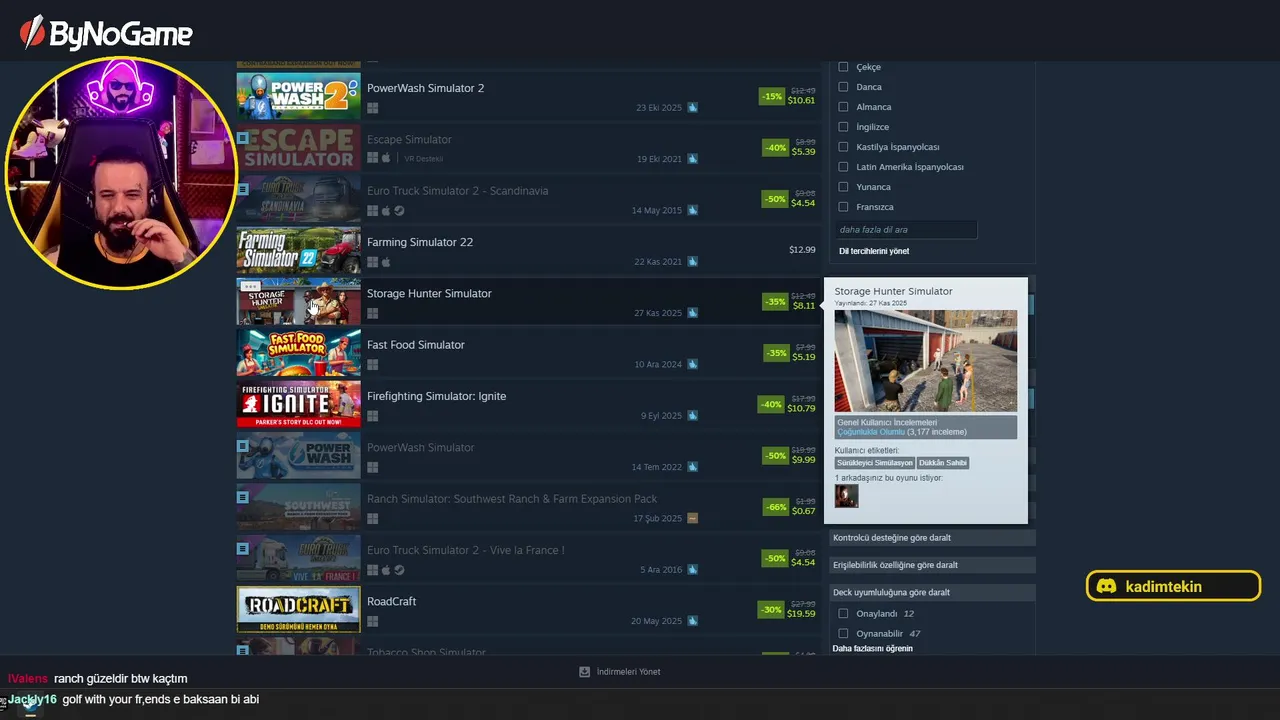Click the streamer webcam circle
Screen dimensions: 1280x720
click(121, 172)
